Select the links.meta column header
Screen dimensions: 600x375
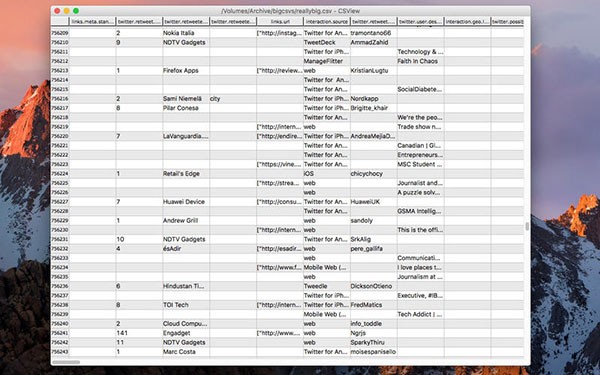pos(93,22)
